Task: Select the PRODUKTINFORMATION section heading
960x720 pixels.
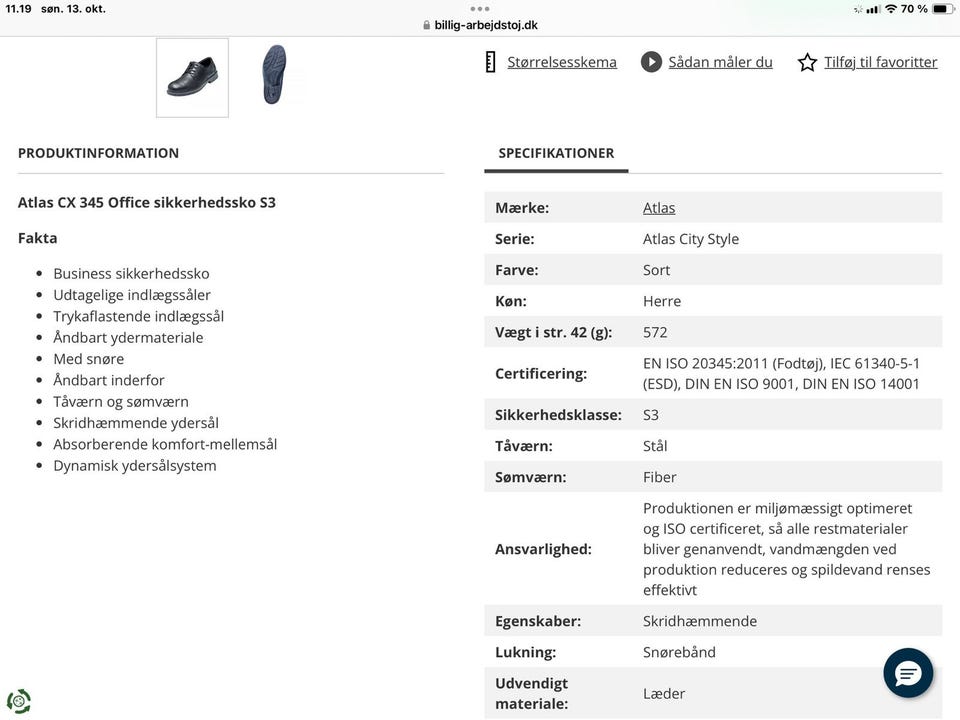Action: tap(98, 153)
